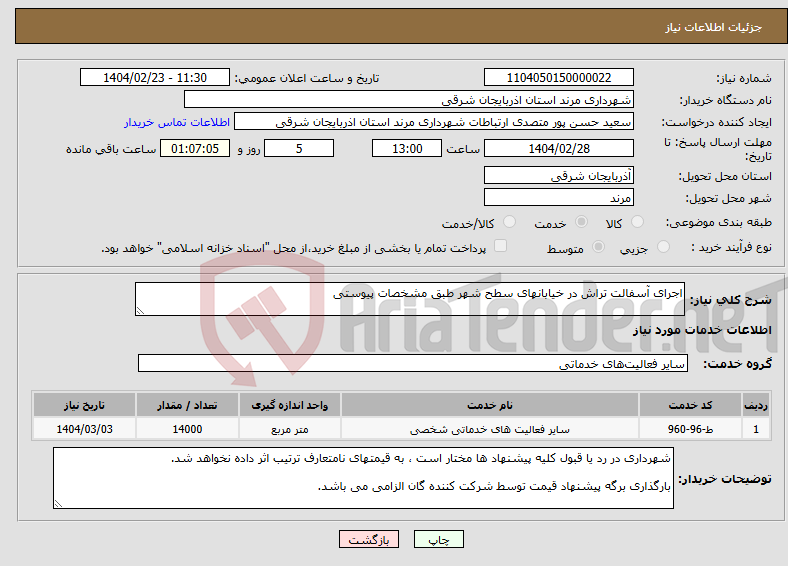Image resolution: width=788 pixels, height=566 pixels.
Task: Click the deadline date field 1404/02/28
Action: (559, 148)
